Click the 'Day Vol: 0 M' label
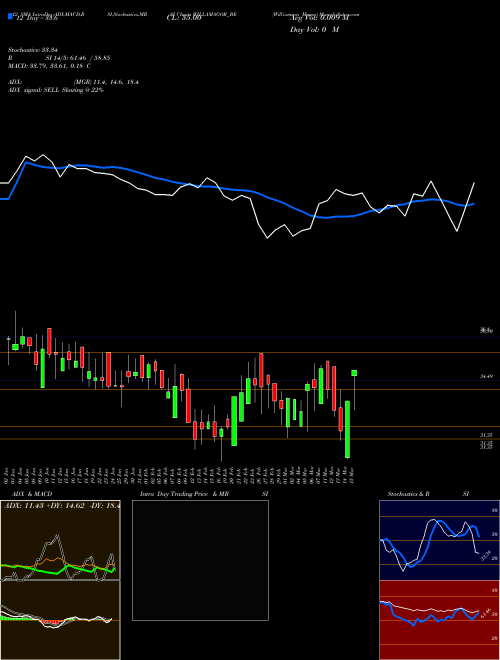This screenshot has height=660, width=500. [x=314, y=29]
